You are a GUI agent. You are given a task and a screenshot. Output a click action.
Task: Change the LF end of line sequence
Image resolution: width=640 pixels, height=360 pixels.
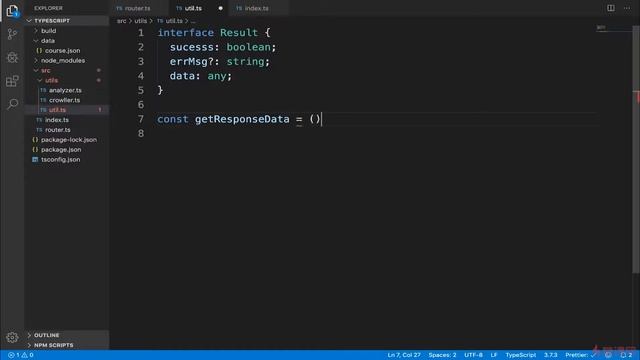pos(494,355)
